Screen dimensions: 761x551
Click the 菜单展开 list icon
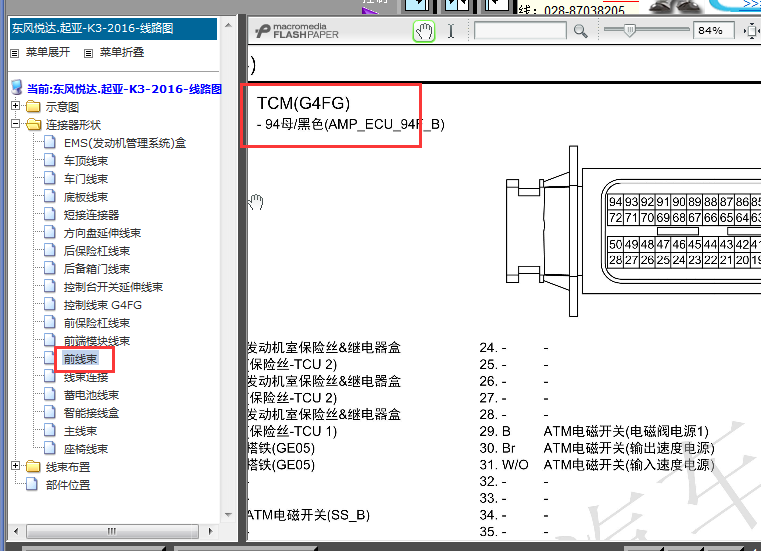15,53
